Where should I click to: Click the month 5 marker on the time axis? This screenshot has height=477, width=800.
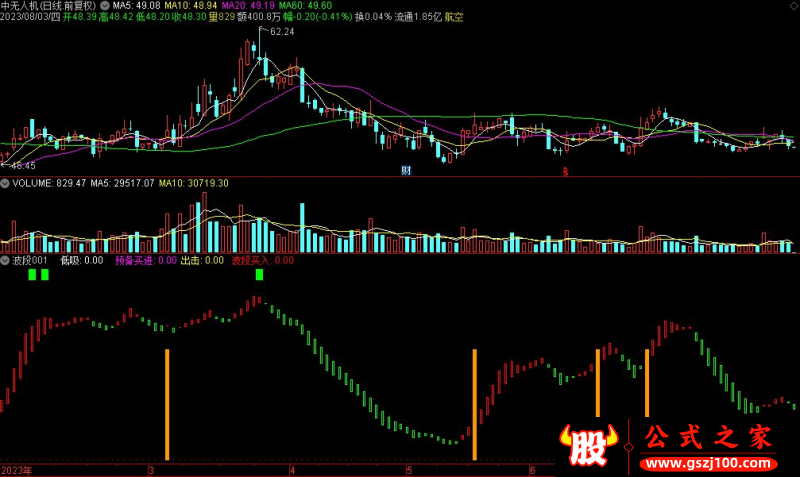click(409, 470)
